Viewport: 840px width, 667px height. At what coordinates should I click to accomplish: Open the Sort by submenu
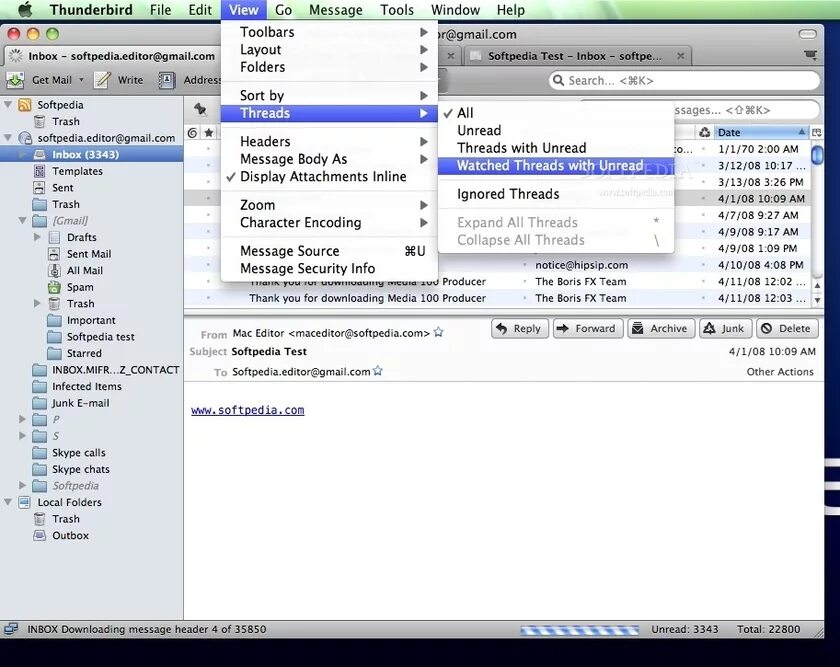click(329, 95)
